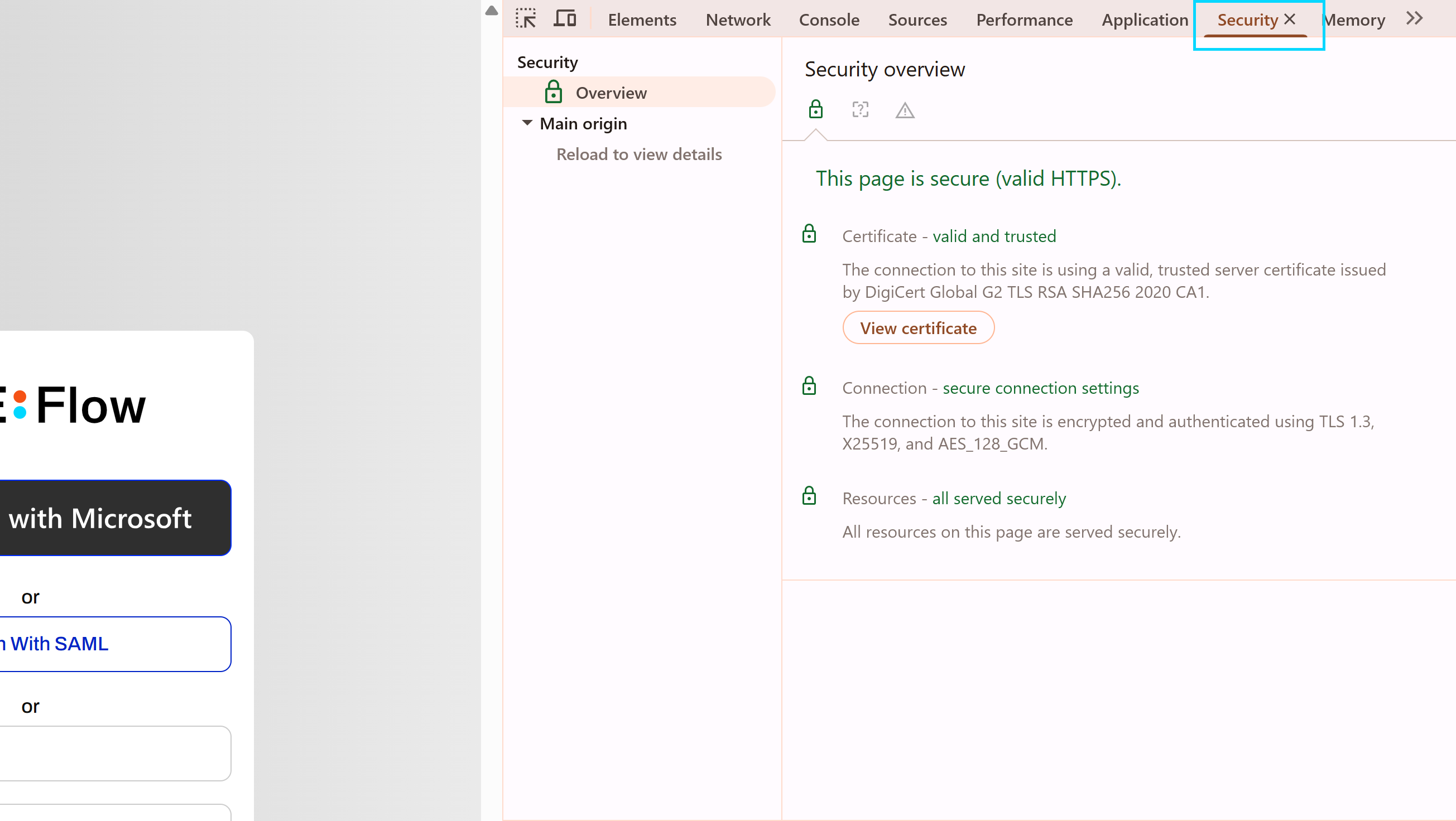Click the 'with Microsoft' sign-in button
This screenshot has width=1456, height=821.
116,518
